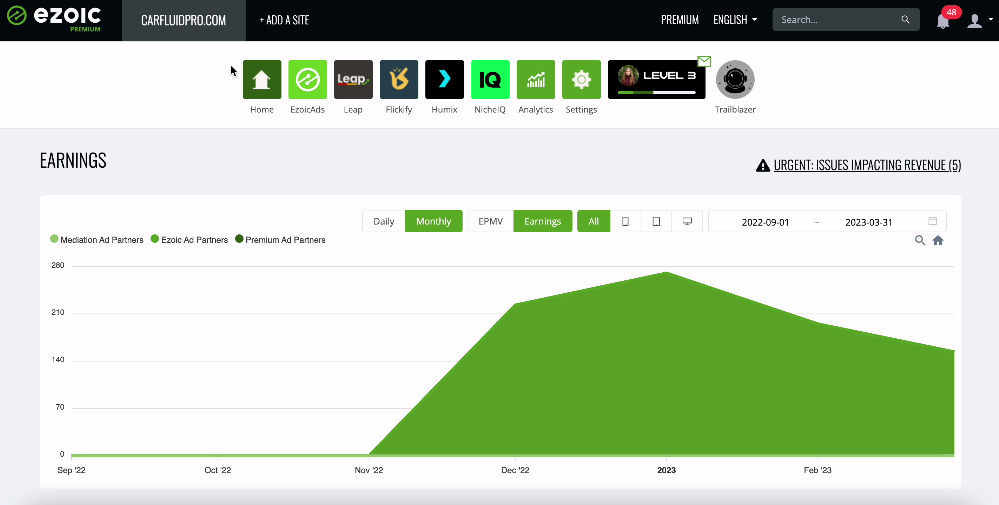The width and height of the screenshot is (999, 505).
Task: Open the Leap app icon
Action: pyautogui.click(x=353, y=80)
